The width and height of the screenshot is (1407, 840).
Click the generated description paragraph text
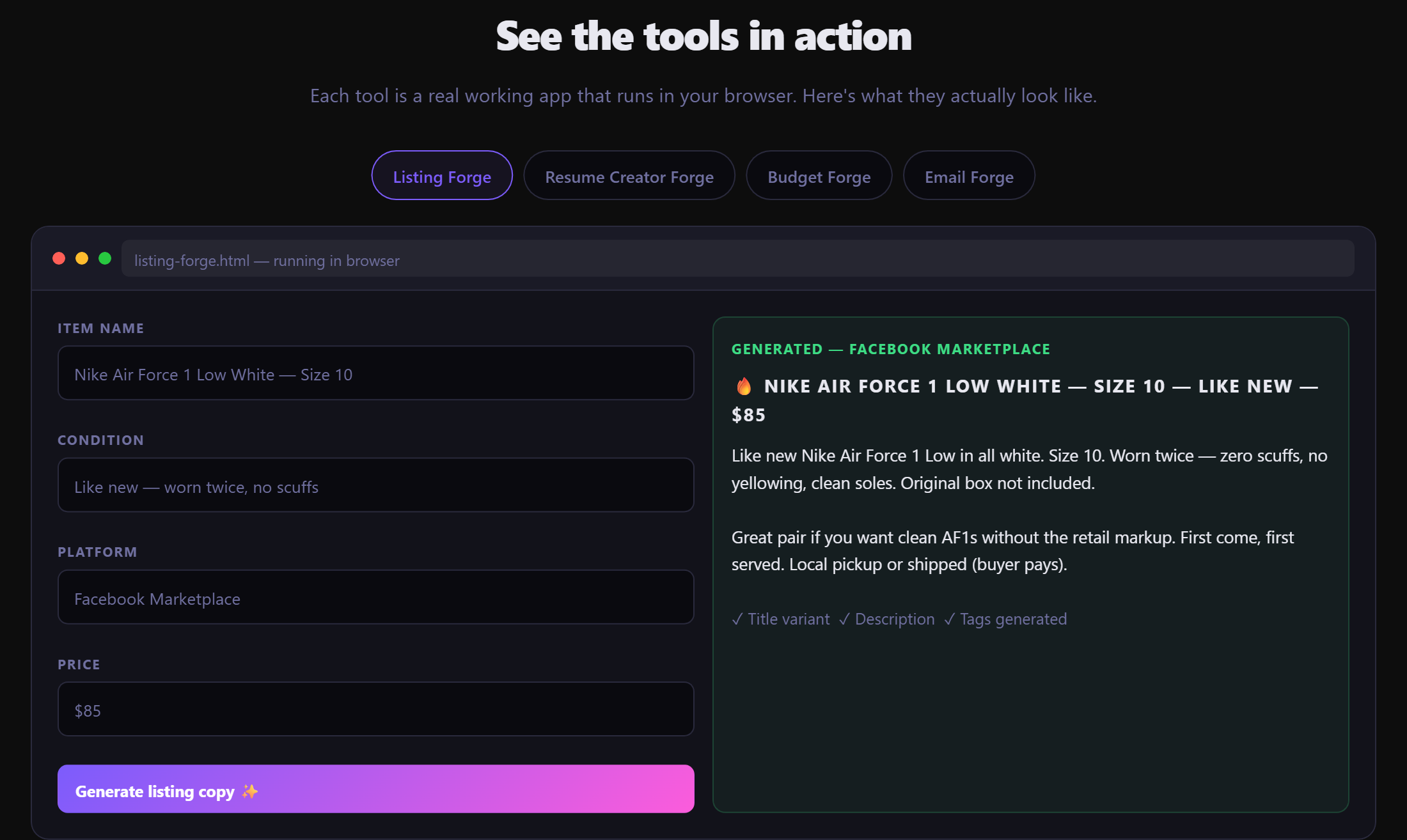1029,469
